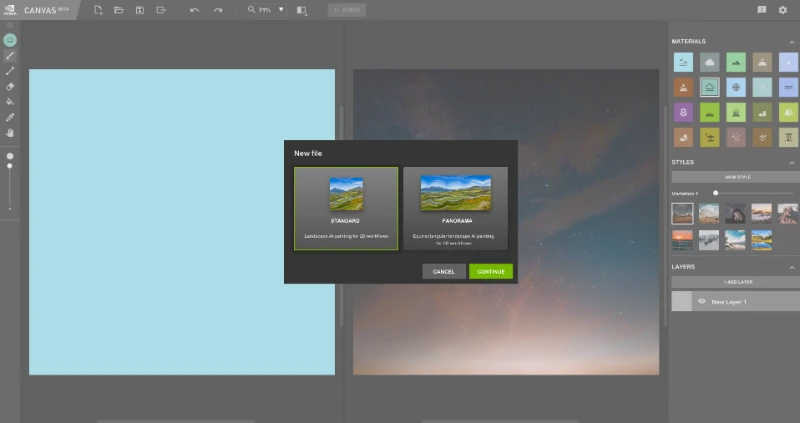Screen dimensions: 800x423
Task: Click the Add Layer button
Action: click(x=736, y=282)
